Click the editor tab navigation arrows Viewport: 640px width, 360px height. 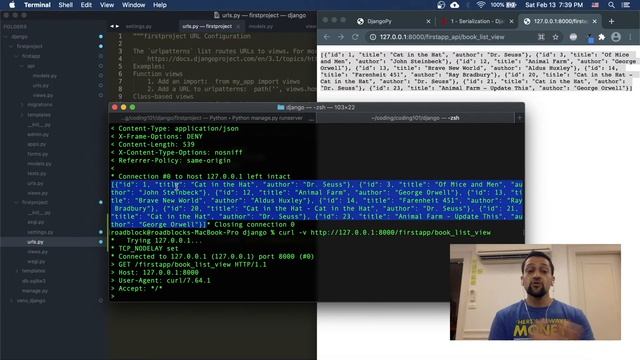coord(115,26)
